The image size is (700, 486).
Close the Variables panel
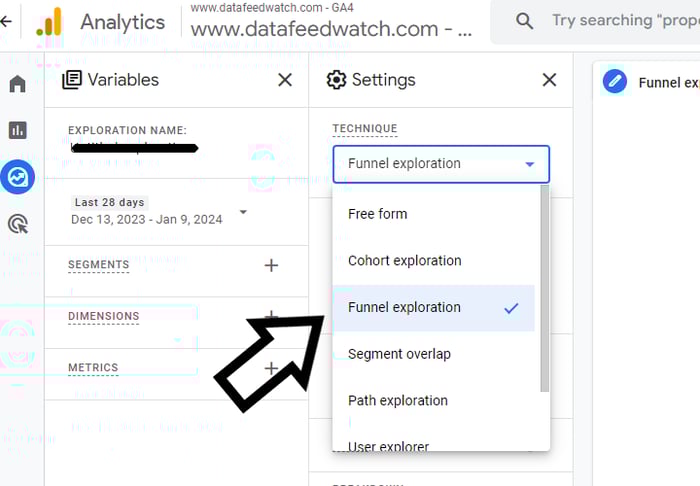click(x=285, y=80)
